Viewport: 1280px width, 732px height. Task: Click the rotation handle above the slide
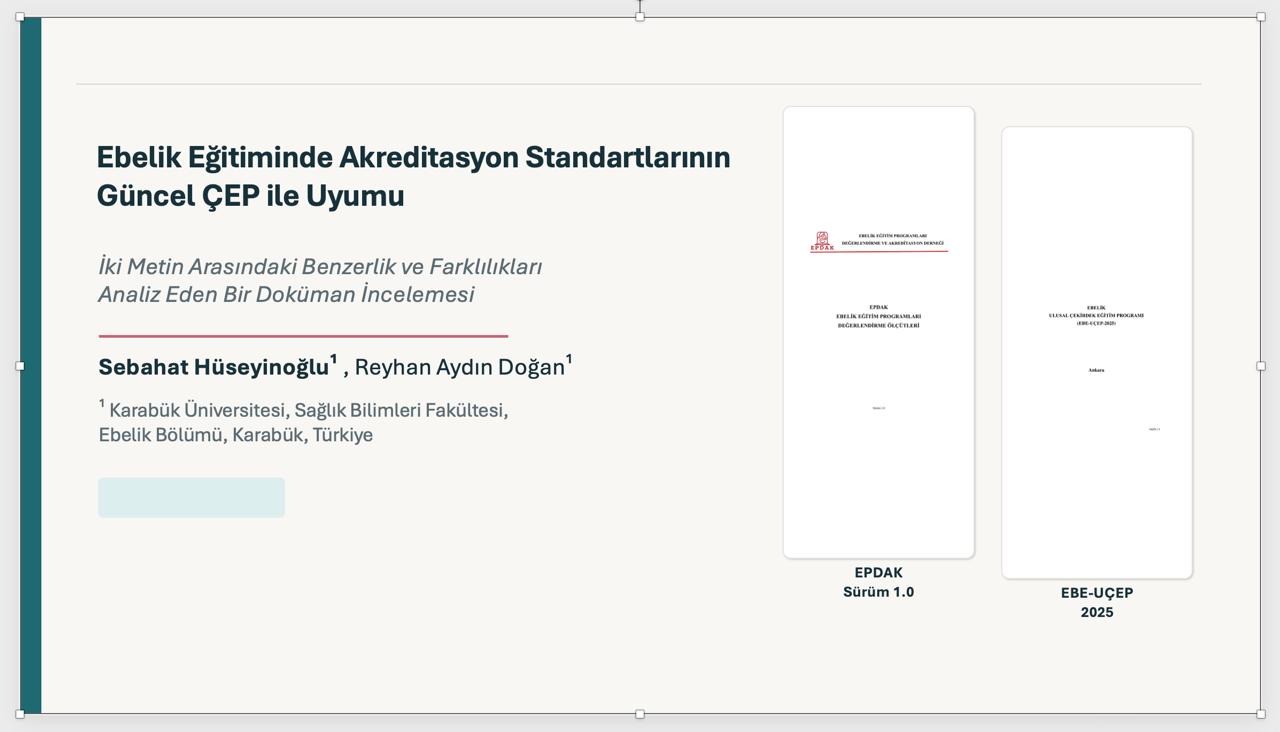click(640, 5)
